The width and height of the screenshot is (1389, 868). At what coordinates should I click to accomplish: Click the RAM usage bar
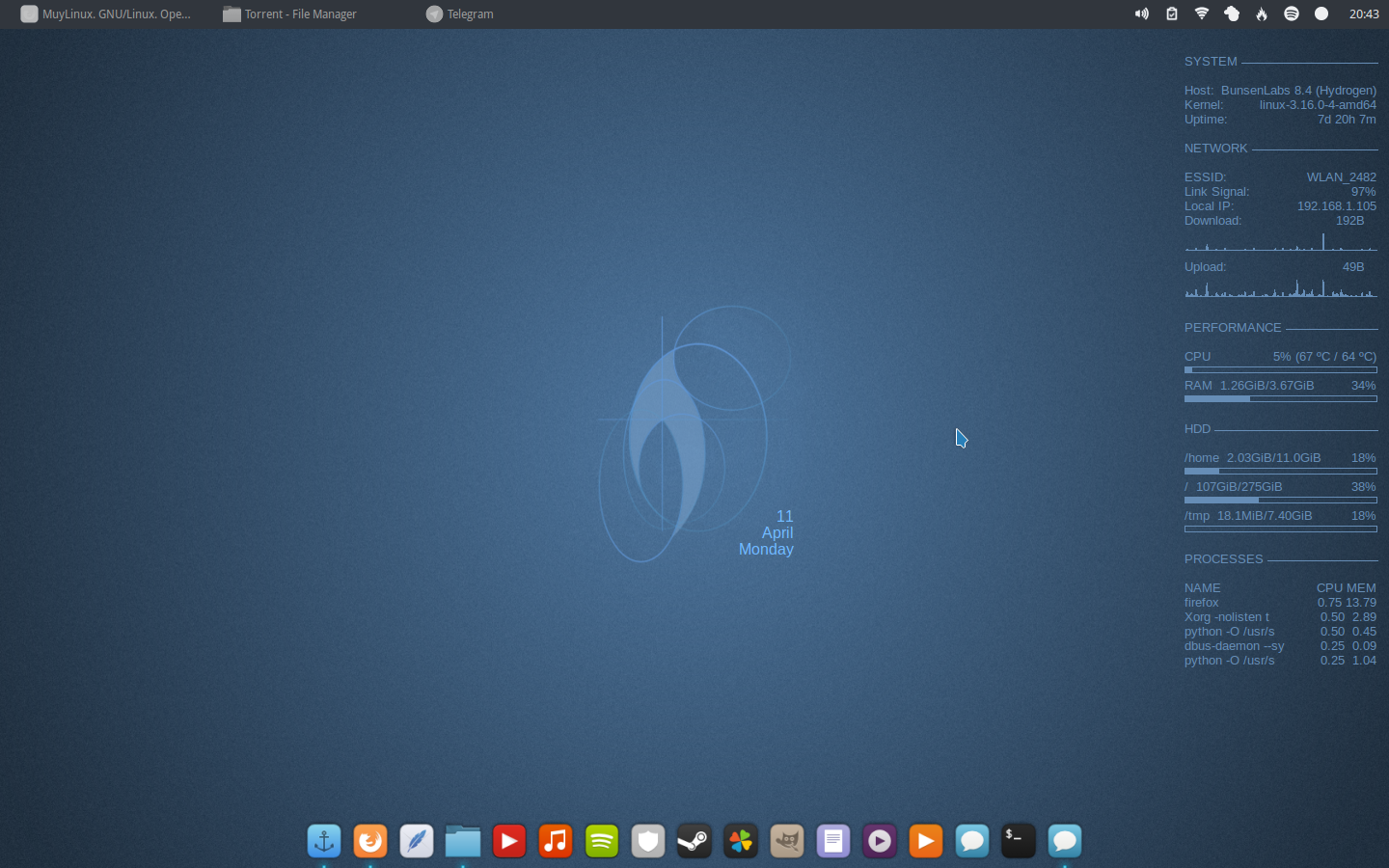click(x=1281, y=398)
